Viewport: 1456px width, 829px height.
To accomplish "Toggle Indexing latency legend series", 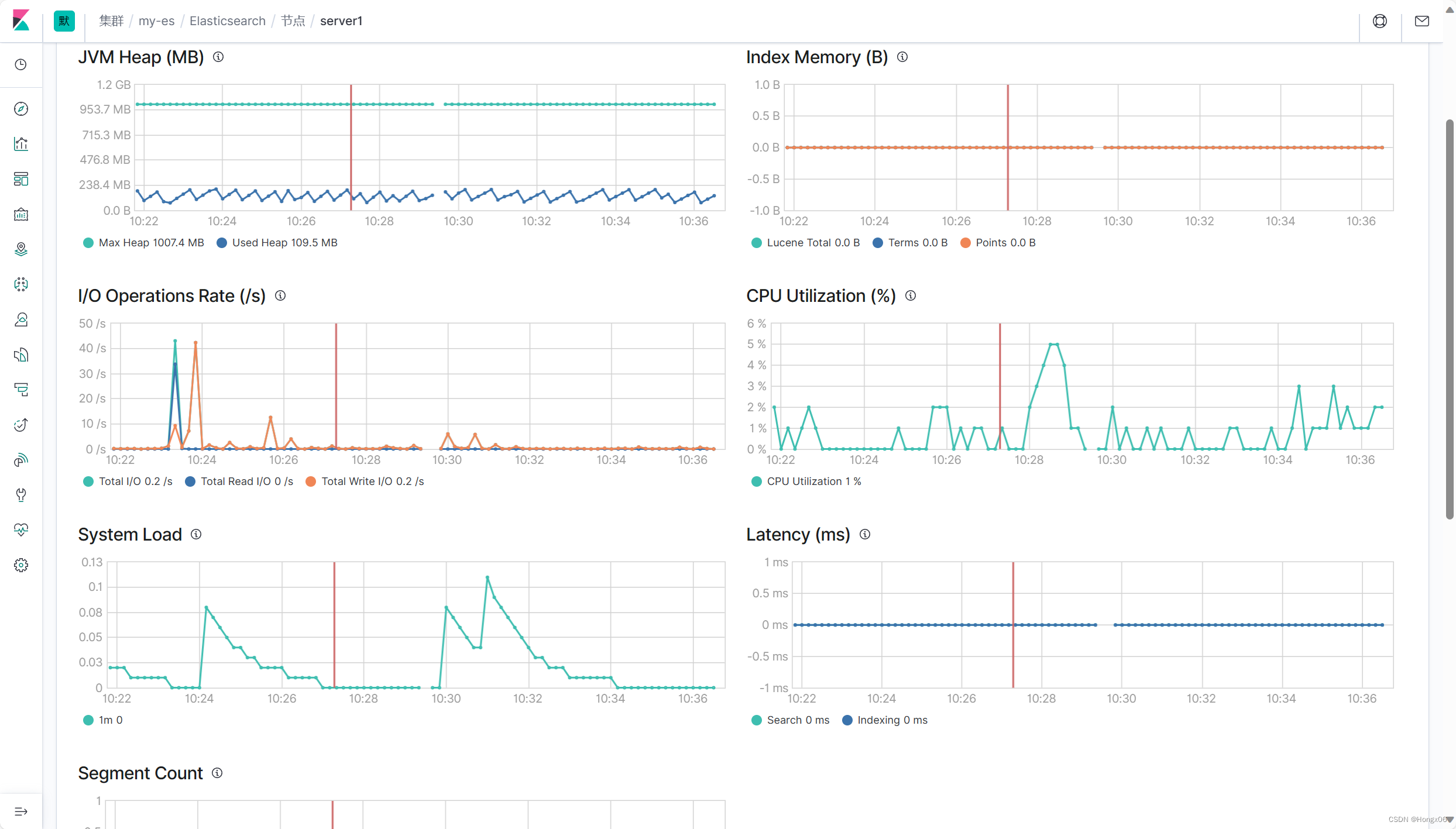I will (885, 720).
